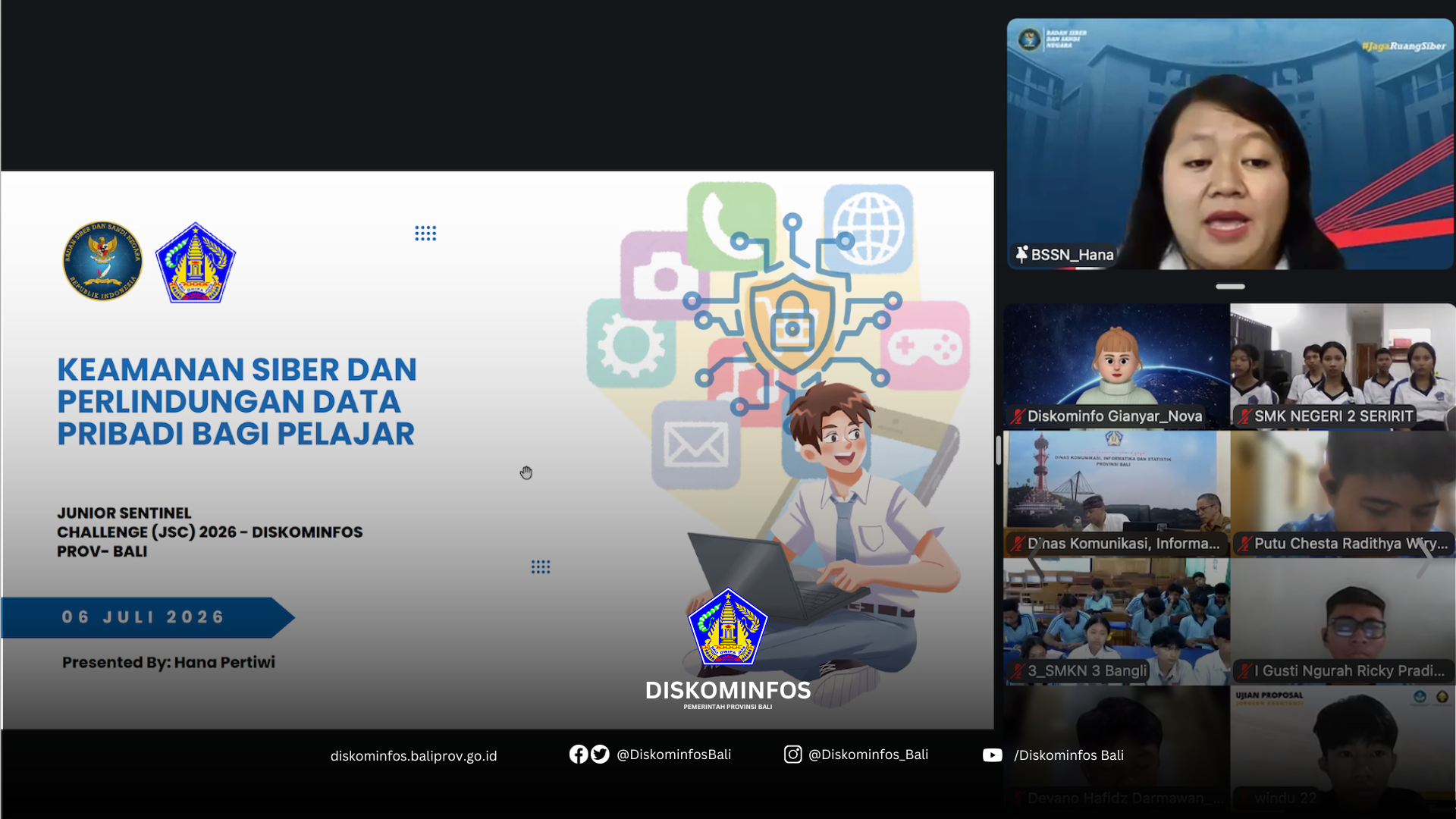The height and width of the screenshot is (819, 1456).
Task: Click the muted mic icon on 3_SMKN 3 Bangli
Action: pyautogui.click(x=1018, y=671)
